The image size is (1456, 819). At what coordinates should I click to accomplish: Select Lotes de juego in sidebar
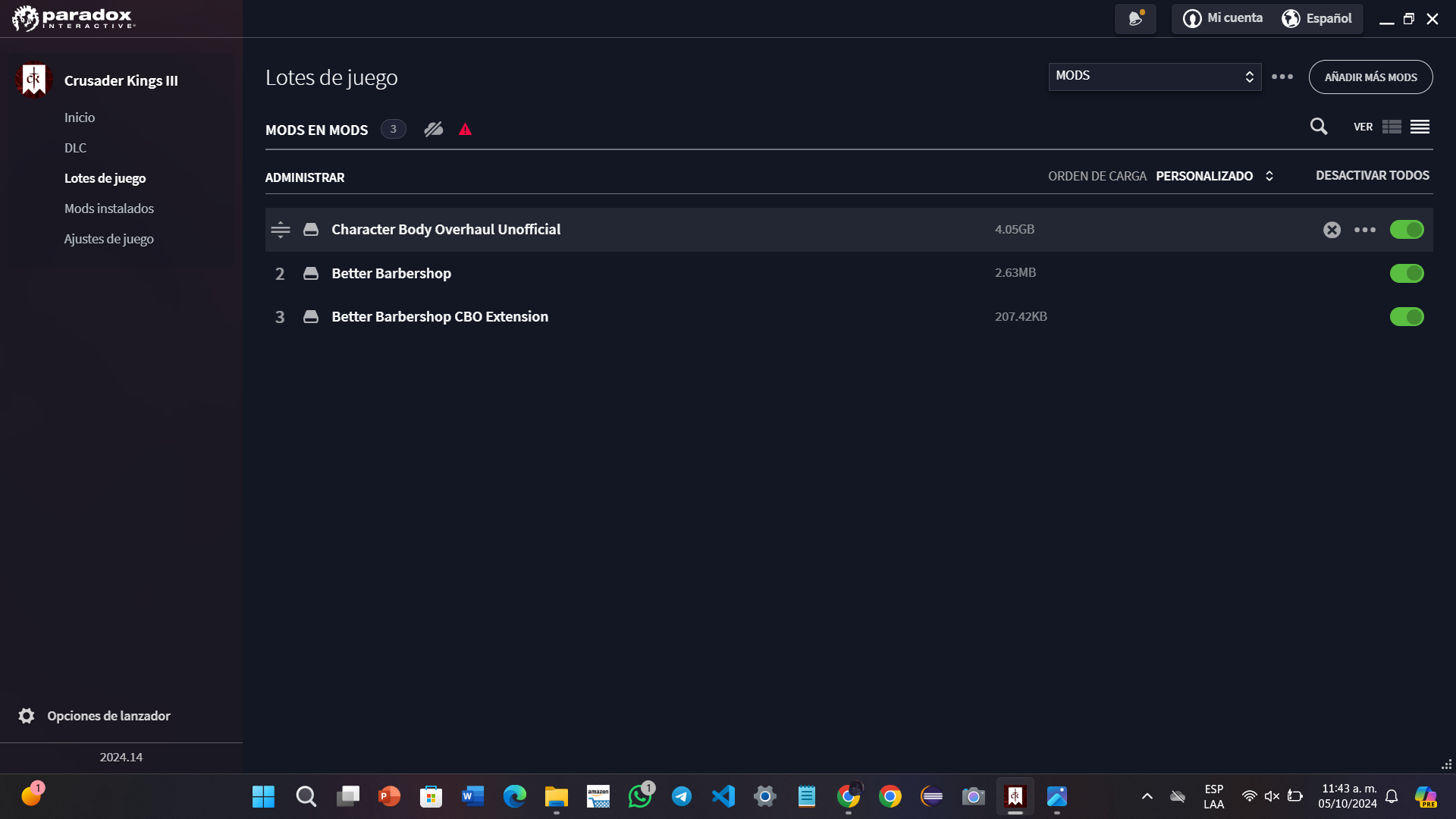(x=105, y=178)
